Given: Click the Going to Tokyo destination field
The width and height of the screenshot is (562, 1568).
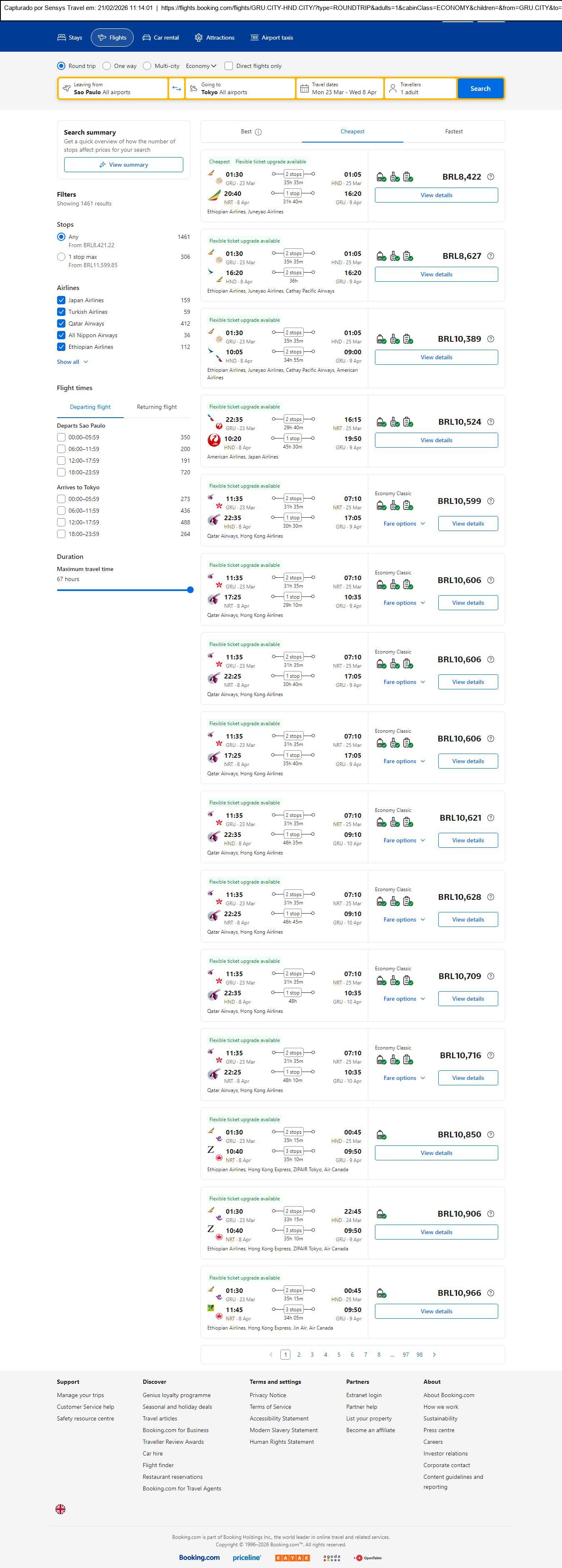Looking at the screenshot, I should click(240, 88).
